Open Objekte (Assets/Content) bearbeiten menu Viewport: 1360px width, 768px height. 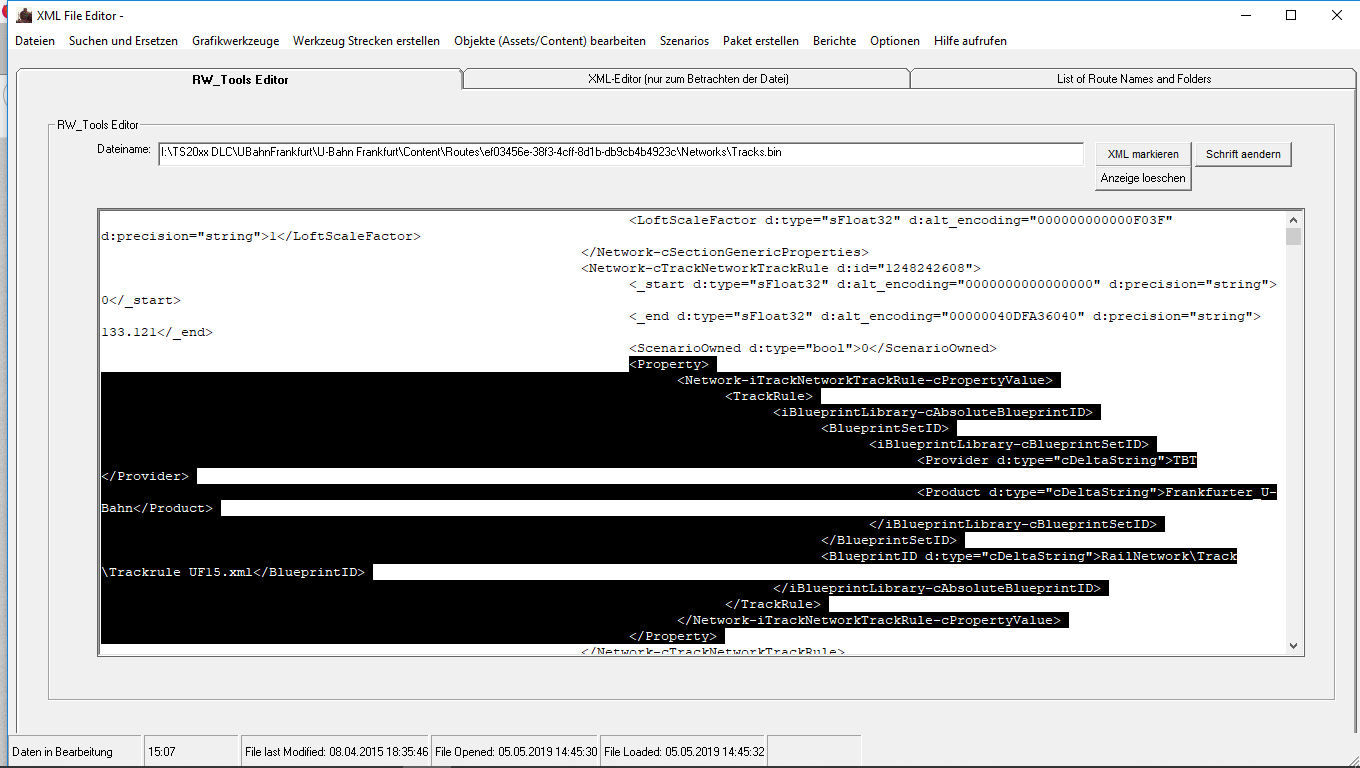tap(550, 41)
